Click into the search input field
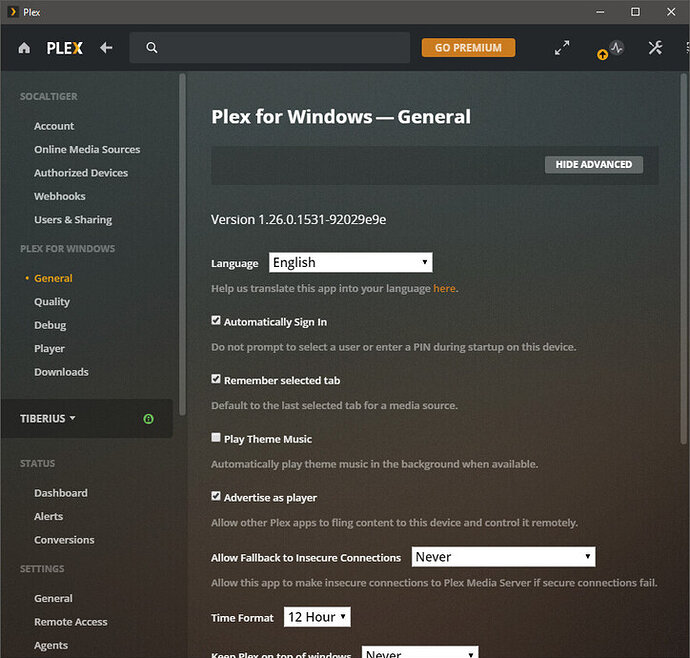The width and height of the screenshot is (690, 658). (270, 48)
